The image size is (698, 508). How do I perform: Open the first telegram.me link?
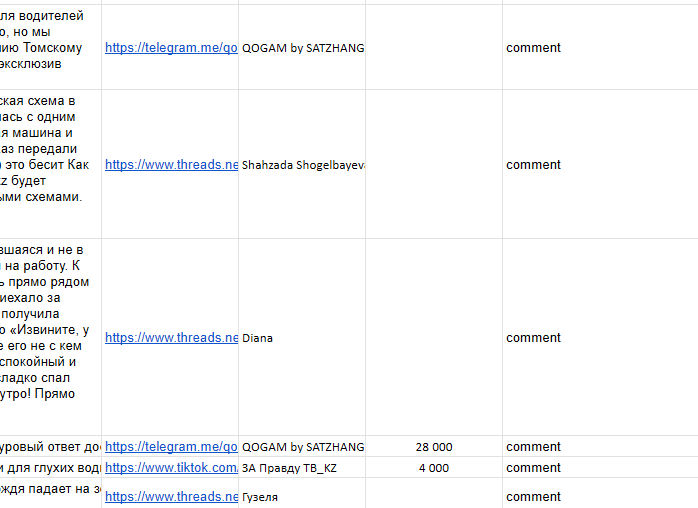171,48
